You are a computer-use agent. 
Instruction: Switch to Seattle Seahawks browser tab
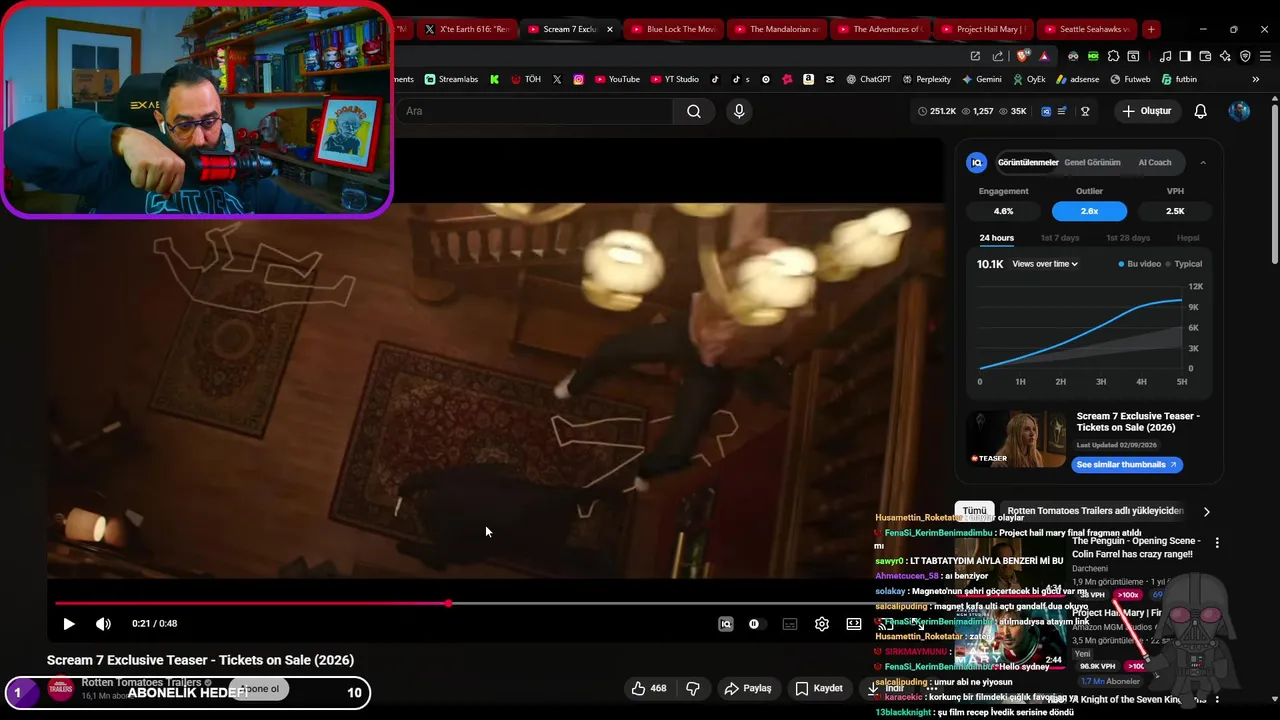pos(1087,29)
